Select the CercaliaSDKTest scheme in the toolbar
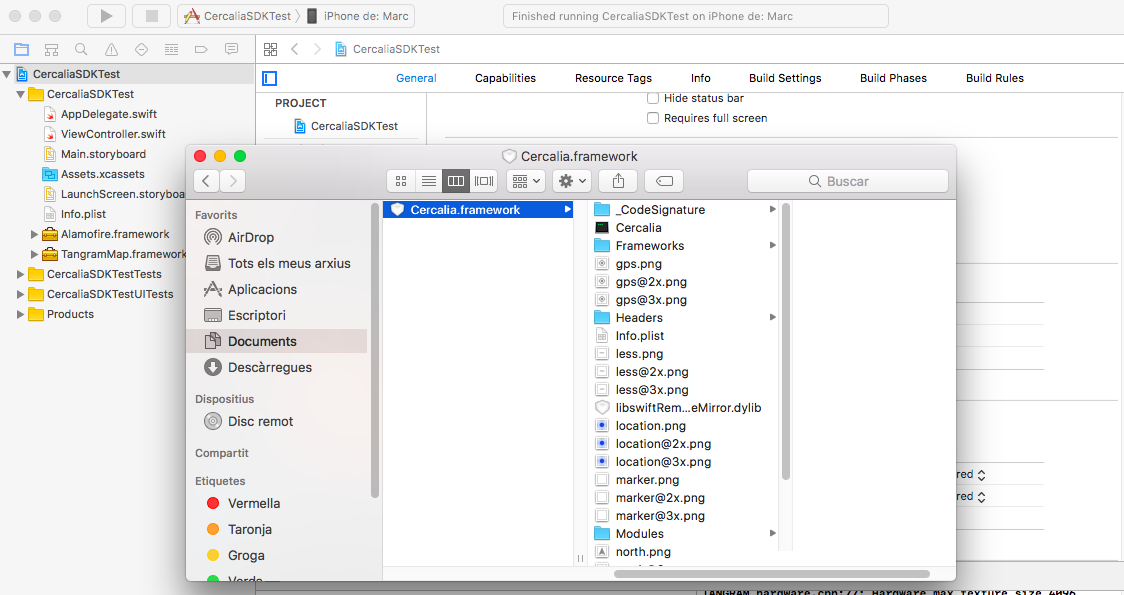 238,16
